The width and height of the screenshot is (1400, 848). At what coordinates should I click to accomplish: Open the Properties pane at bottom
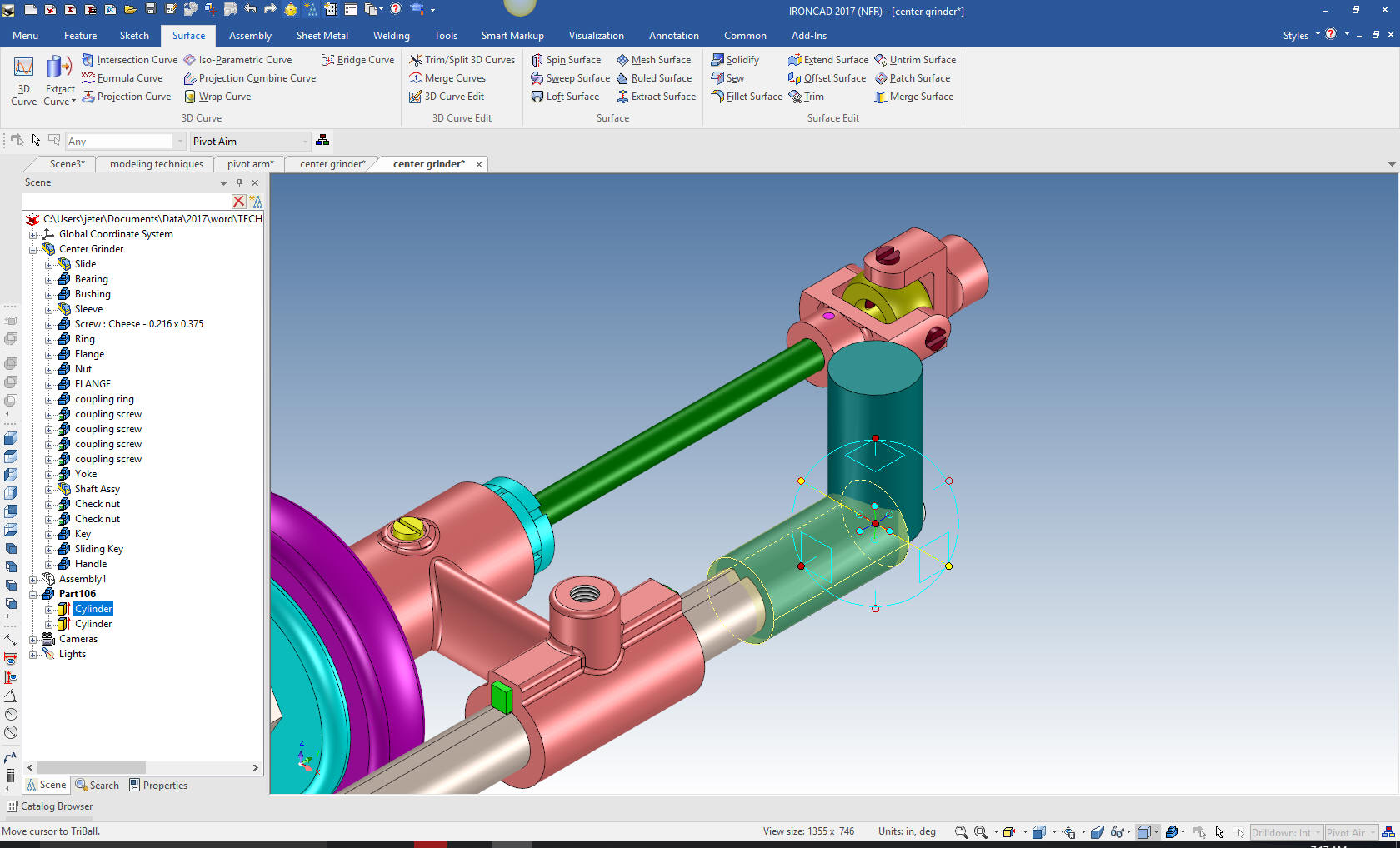coord(158,785)
